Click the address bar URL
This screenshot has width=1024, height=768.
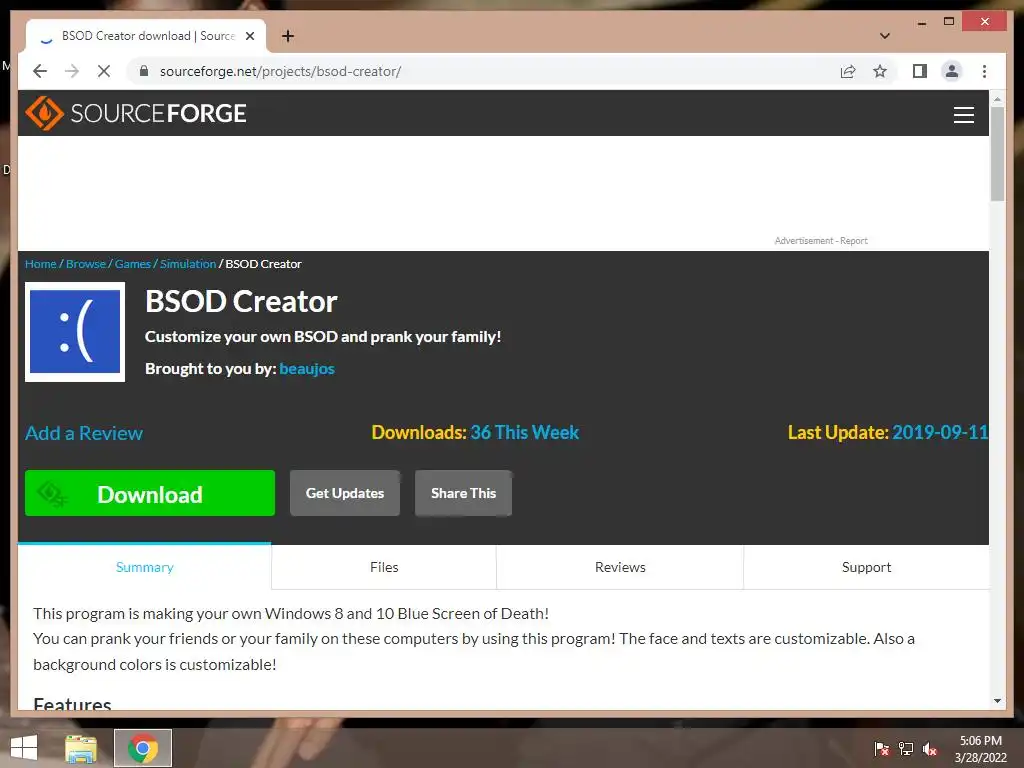coord(280,71)
